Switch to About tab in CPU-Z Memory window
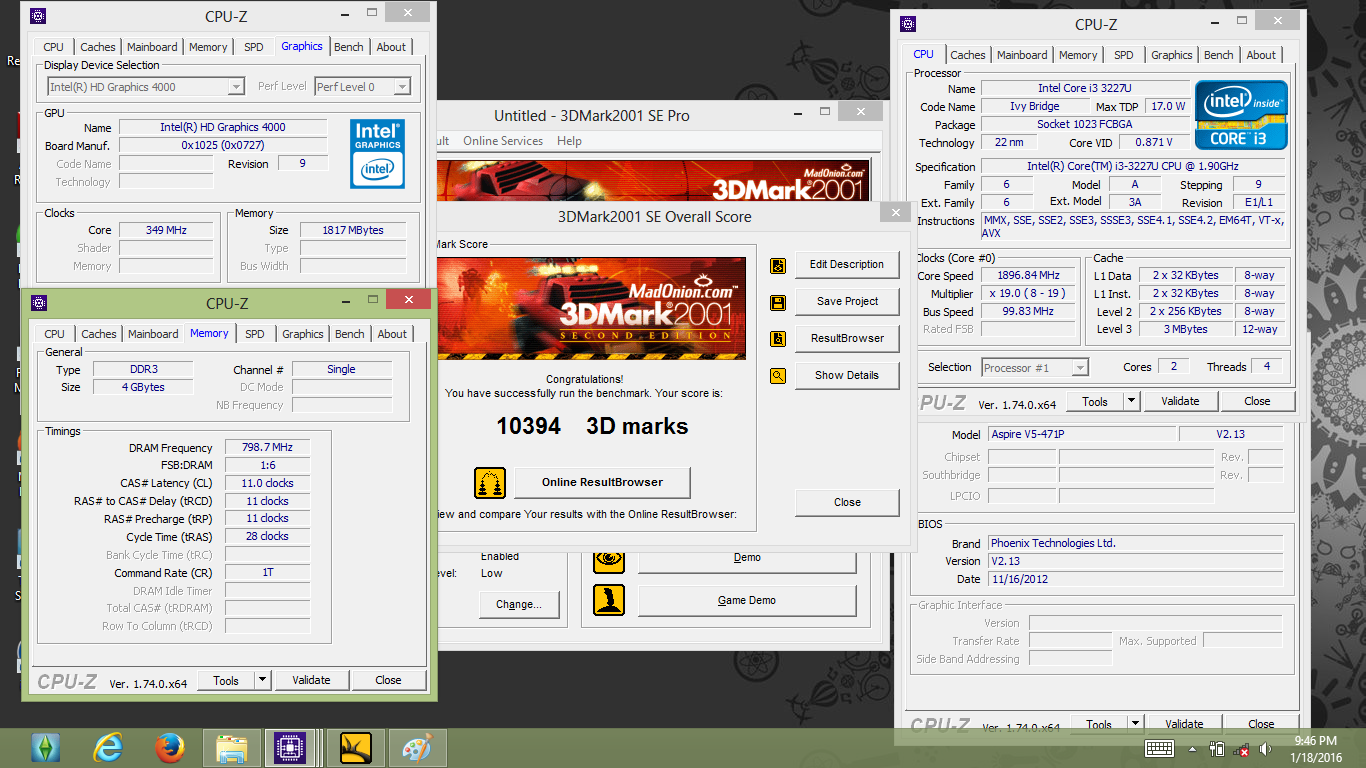 pos(392,334)
